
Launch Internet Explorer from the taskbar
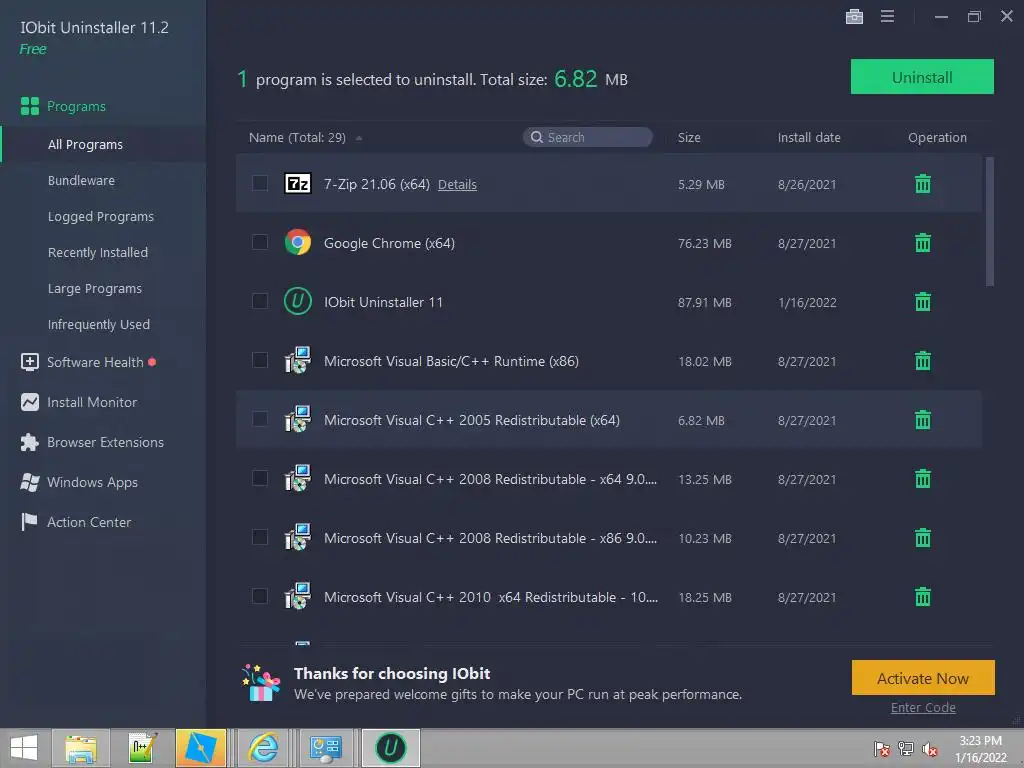pos(263,748)
